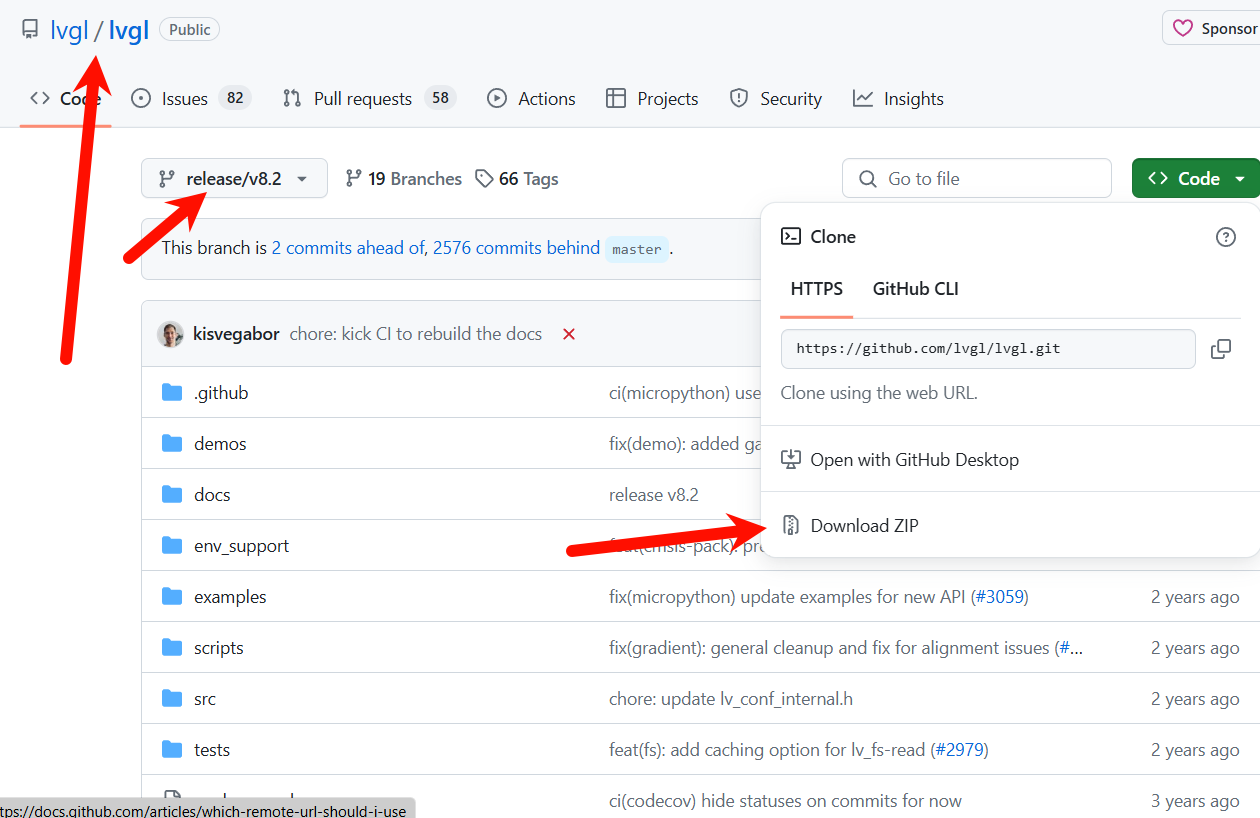1260x818 pixels.
Task: Click the folder icon for demos
Action: click(172, 443)
